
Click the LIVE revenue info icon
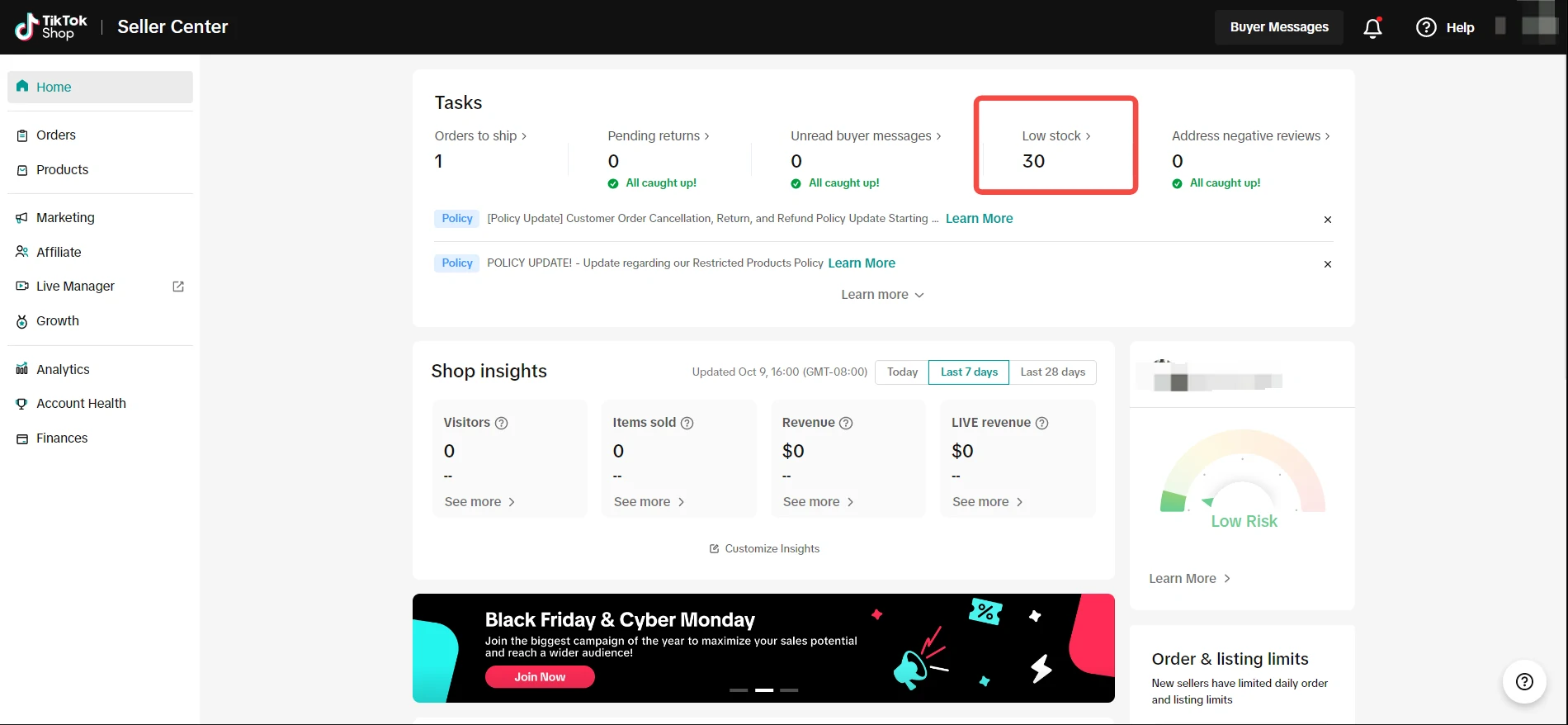[1041, 423]
